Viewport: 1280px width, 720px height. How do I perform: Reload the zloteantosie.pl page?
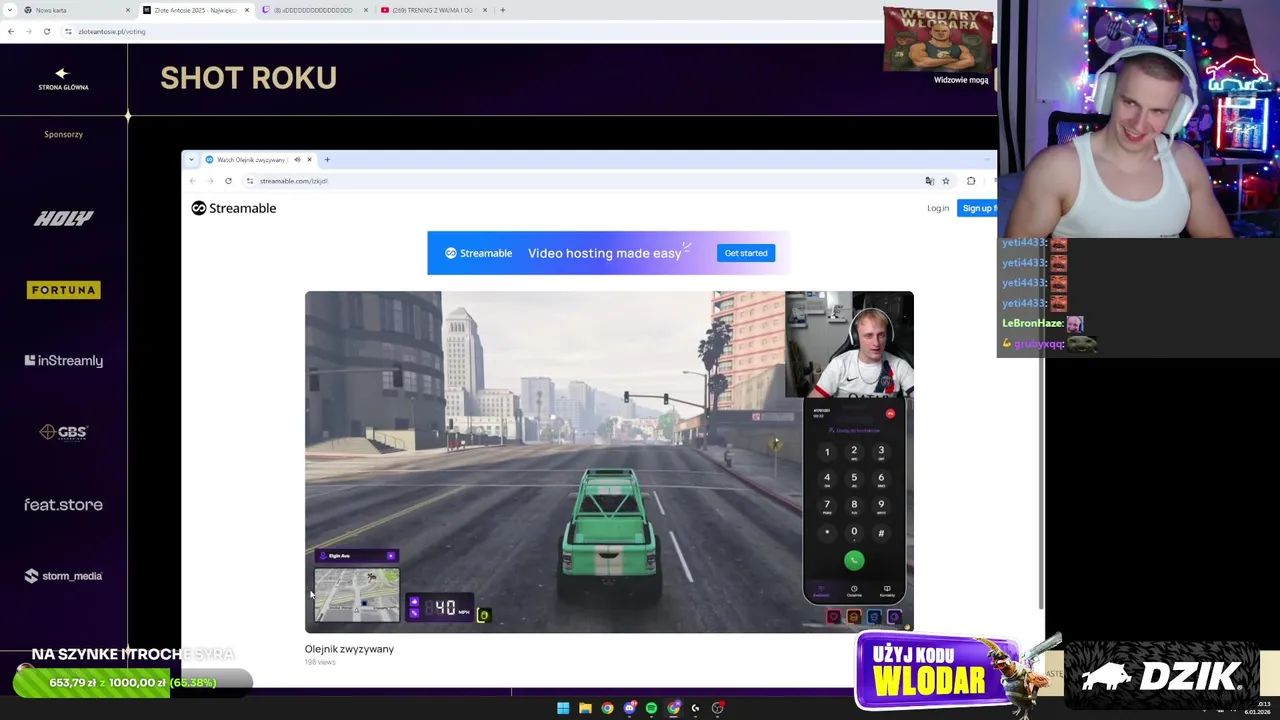point(46,31)
